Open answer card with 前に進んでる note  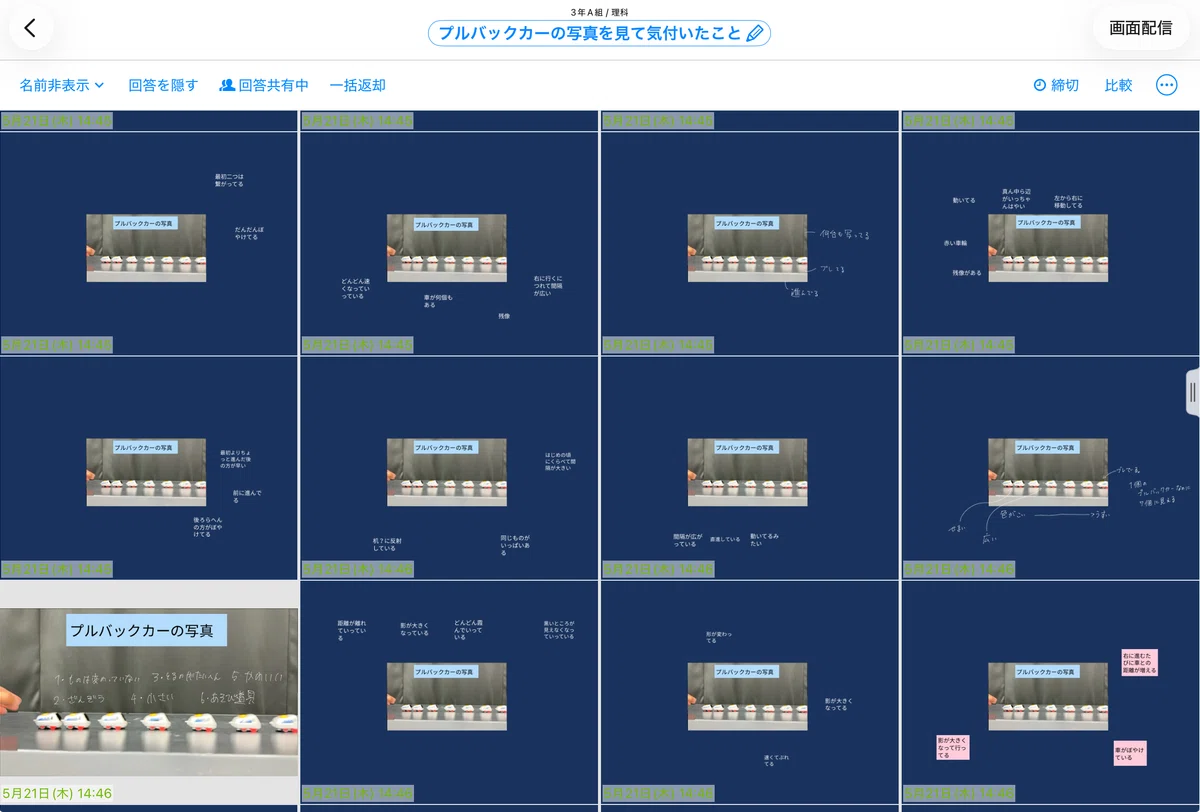(149, 468)
